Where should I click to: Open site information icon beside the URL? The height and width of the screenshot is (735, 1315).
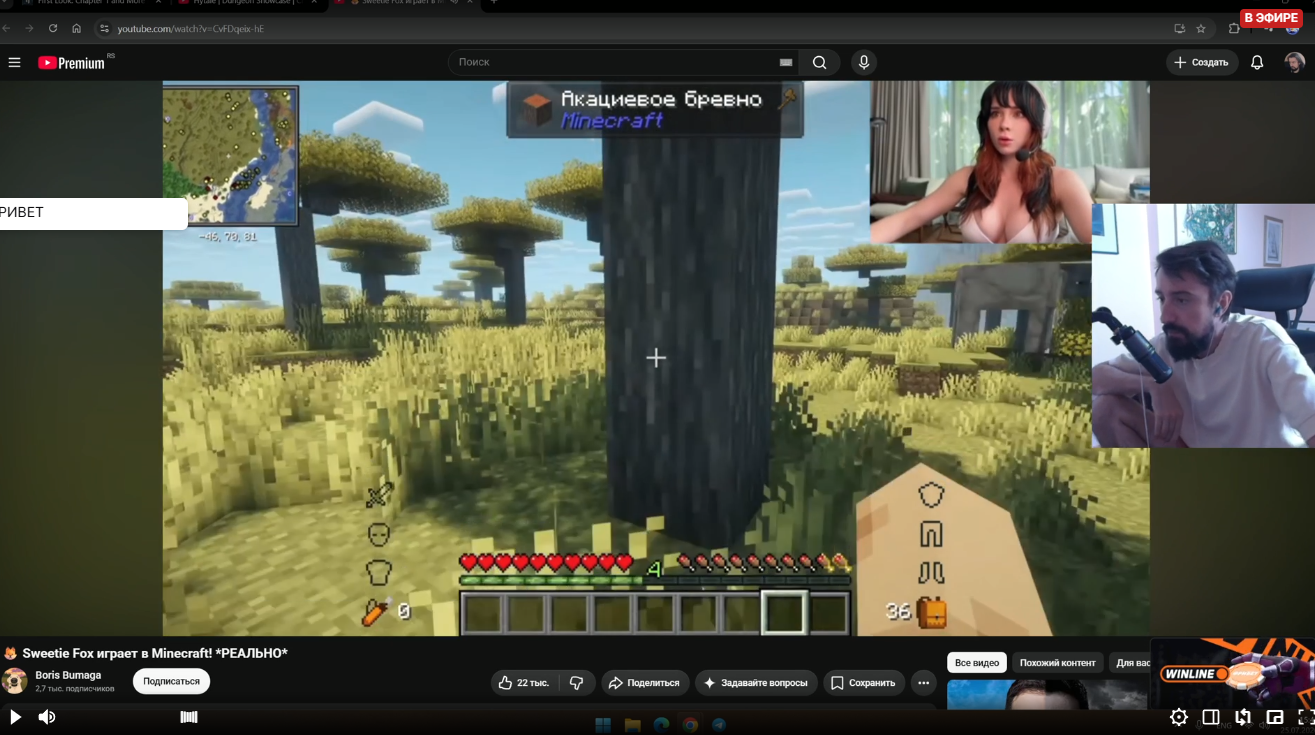tap(104, 28)
